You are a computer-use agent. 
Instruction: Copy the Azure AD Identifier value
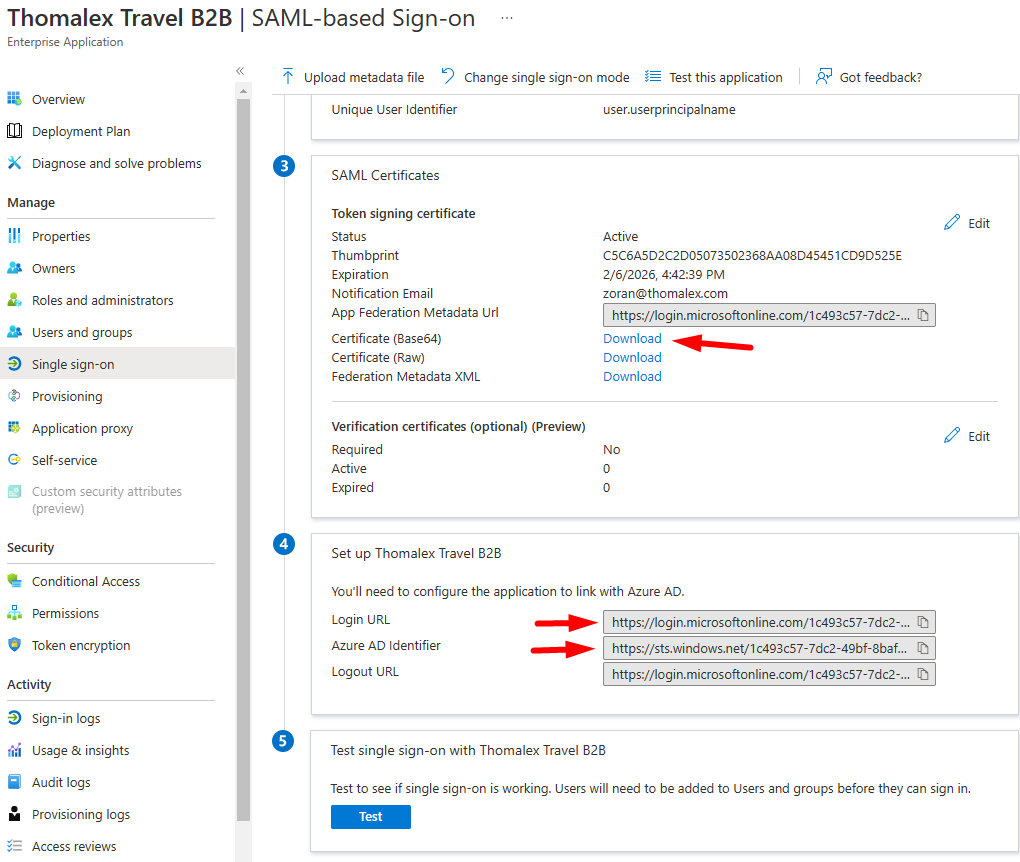point(923,648)
